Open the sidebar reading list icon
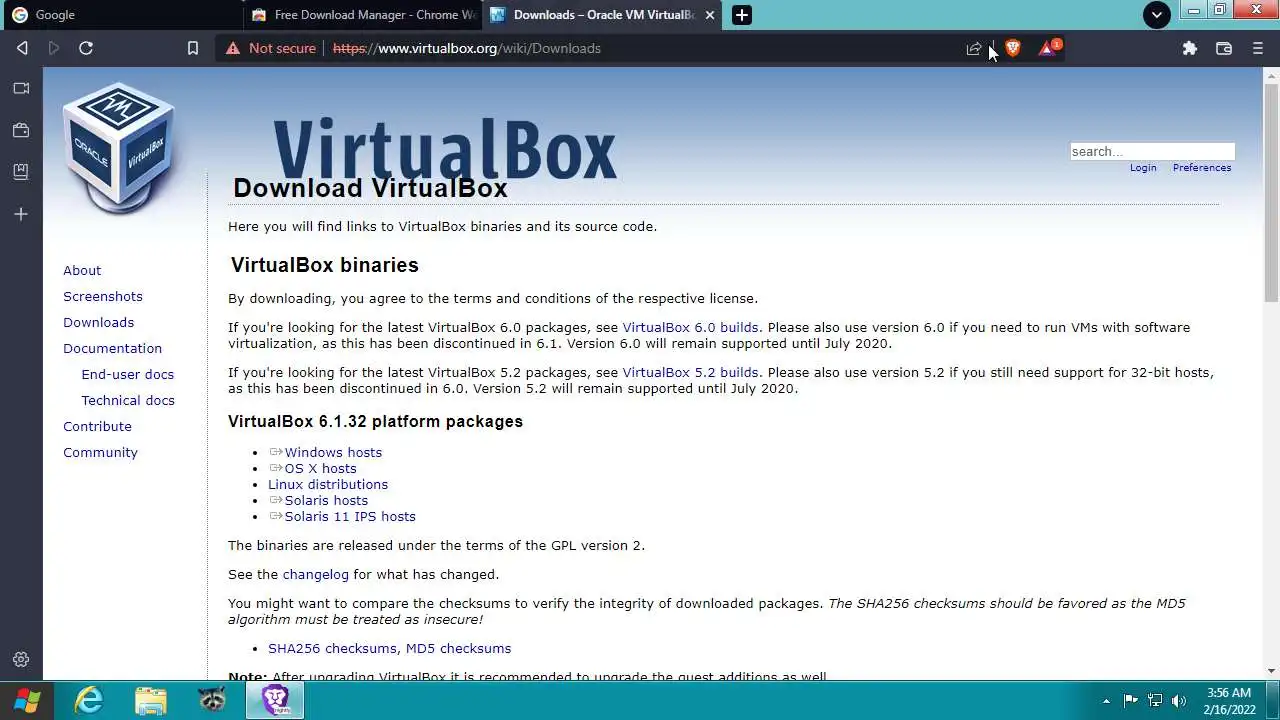 click(21, 172)
